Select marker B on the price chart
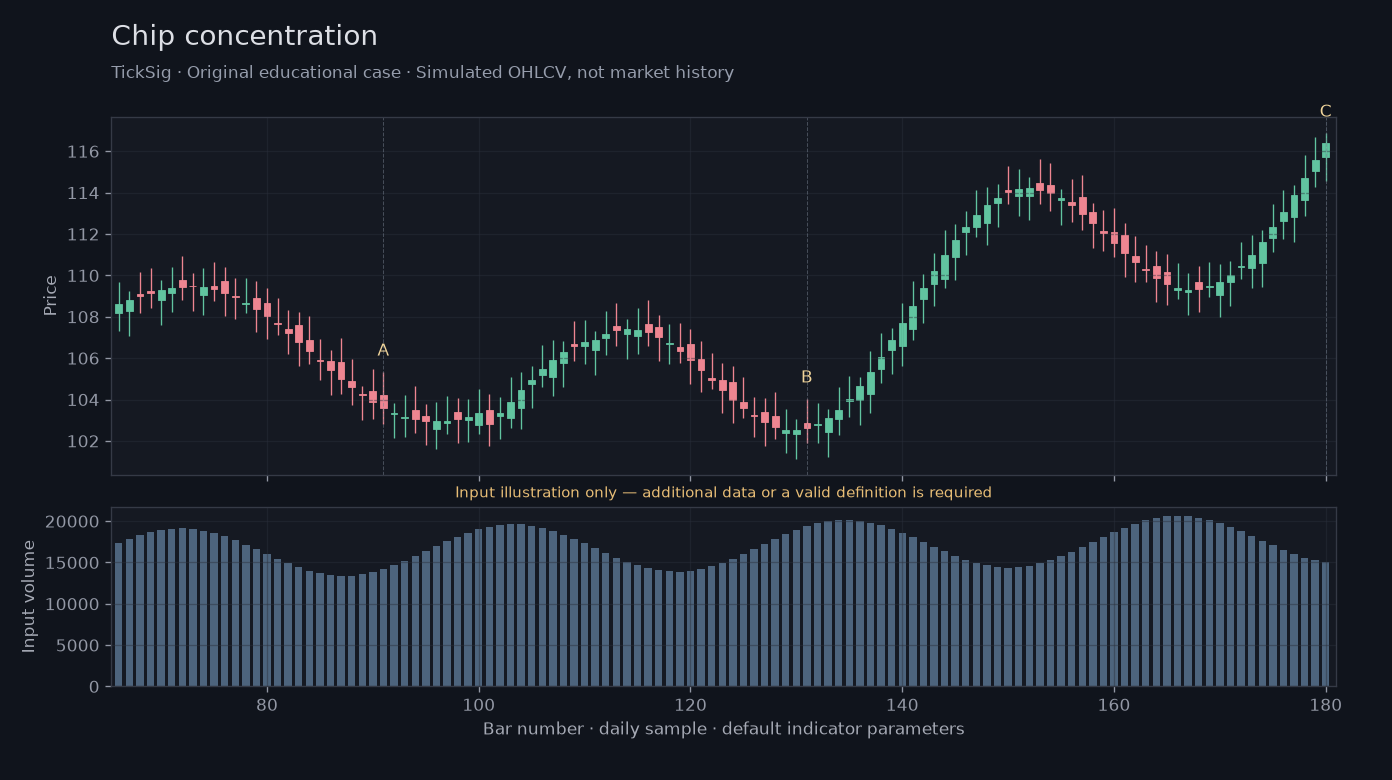 807,377
